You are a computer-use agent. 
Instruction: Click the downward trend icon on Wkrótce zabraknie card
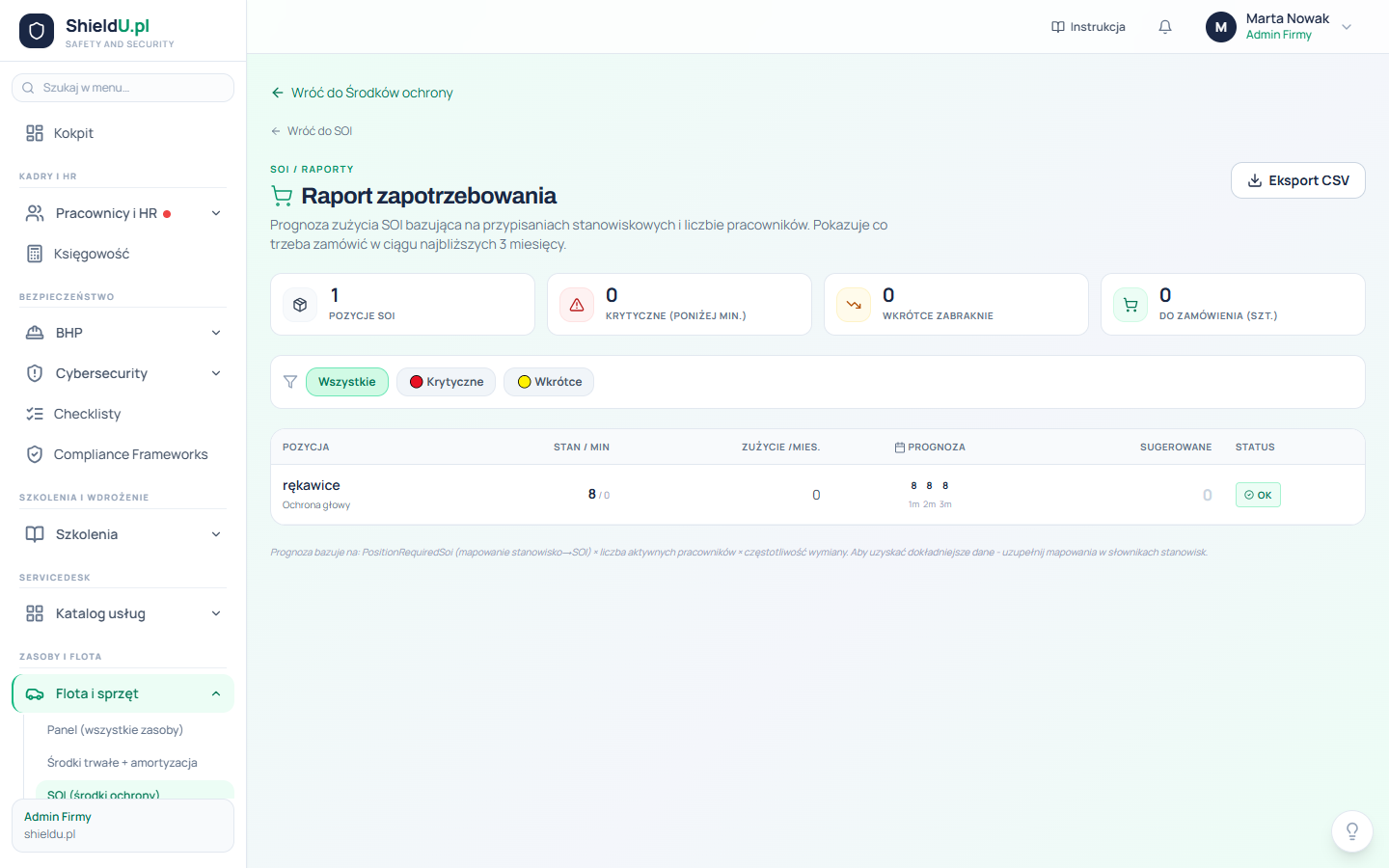(x=854, y=305)
